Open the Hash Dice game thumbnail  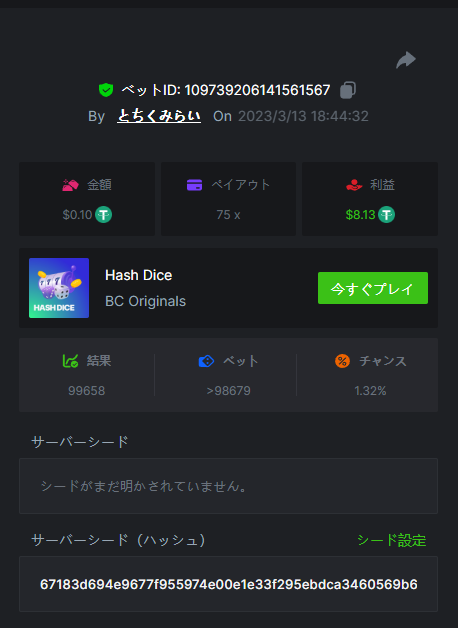tap(59, 288)
